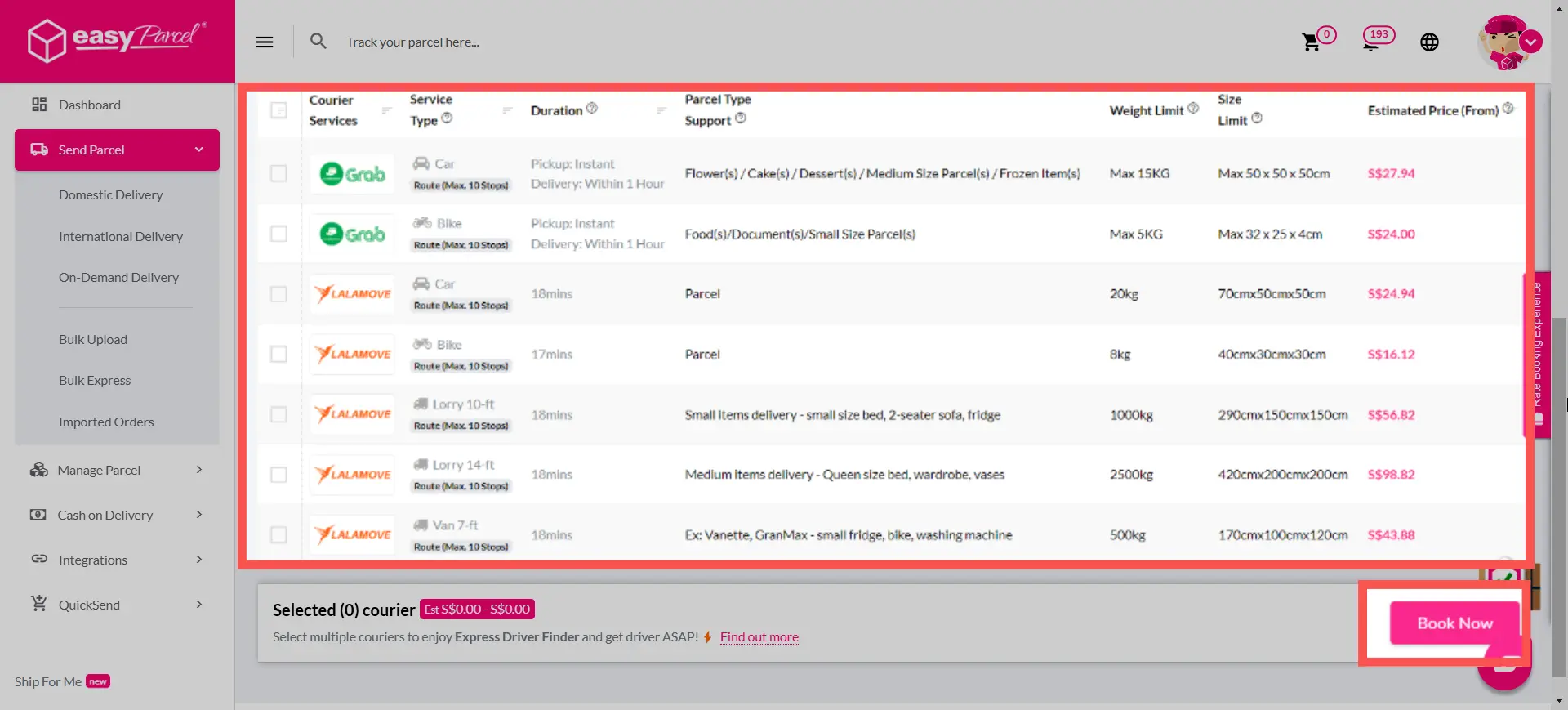Click the Book Now button
The height and width of the screenshot is (710, 1568).
(1454, 623)
